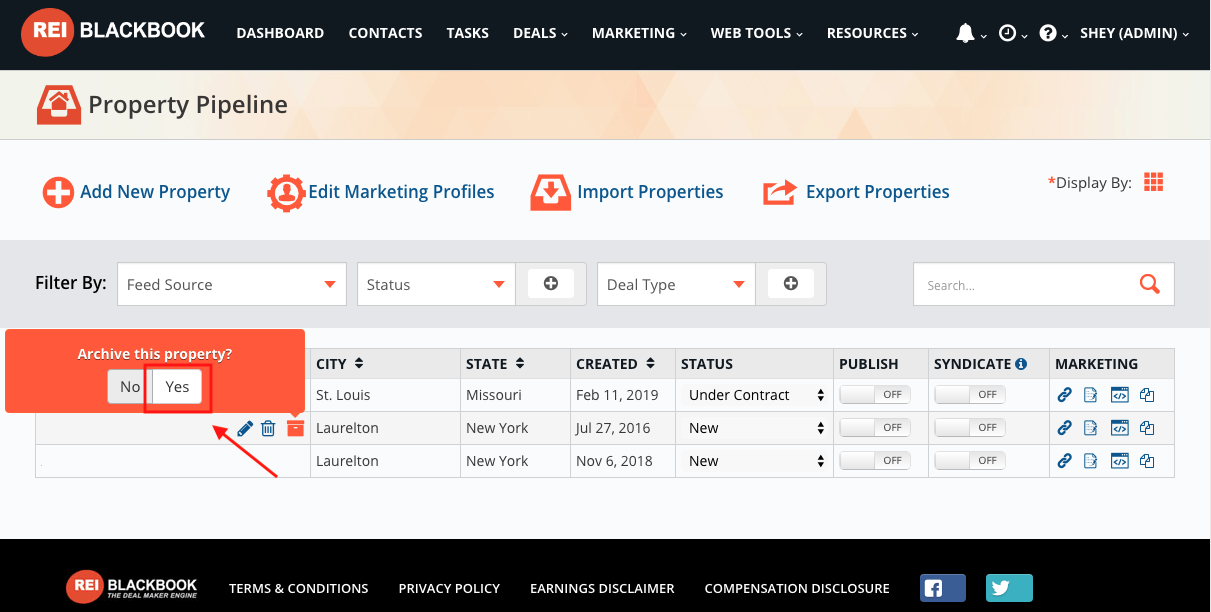The width and height of the screenshot is (1211, 612).
Task: Sort the table by Created date
Action: tap(650, 364)
